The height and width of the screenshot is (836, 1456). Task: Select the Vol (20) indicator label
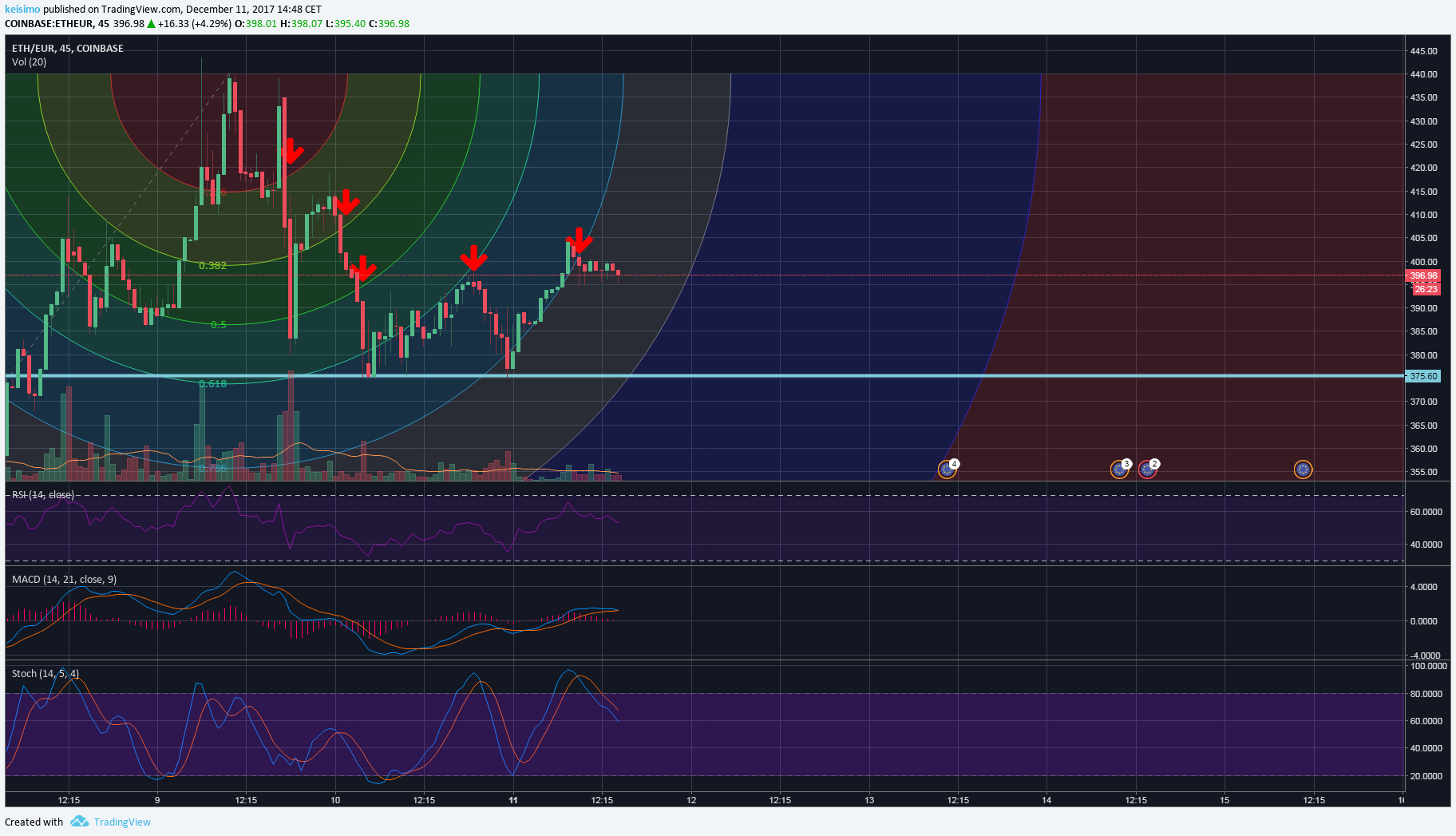point(29,62)
